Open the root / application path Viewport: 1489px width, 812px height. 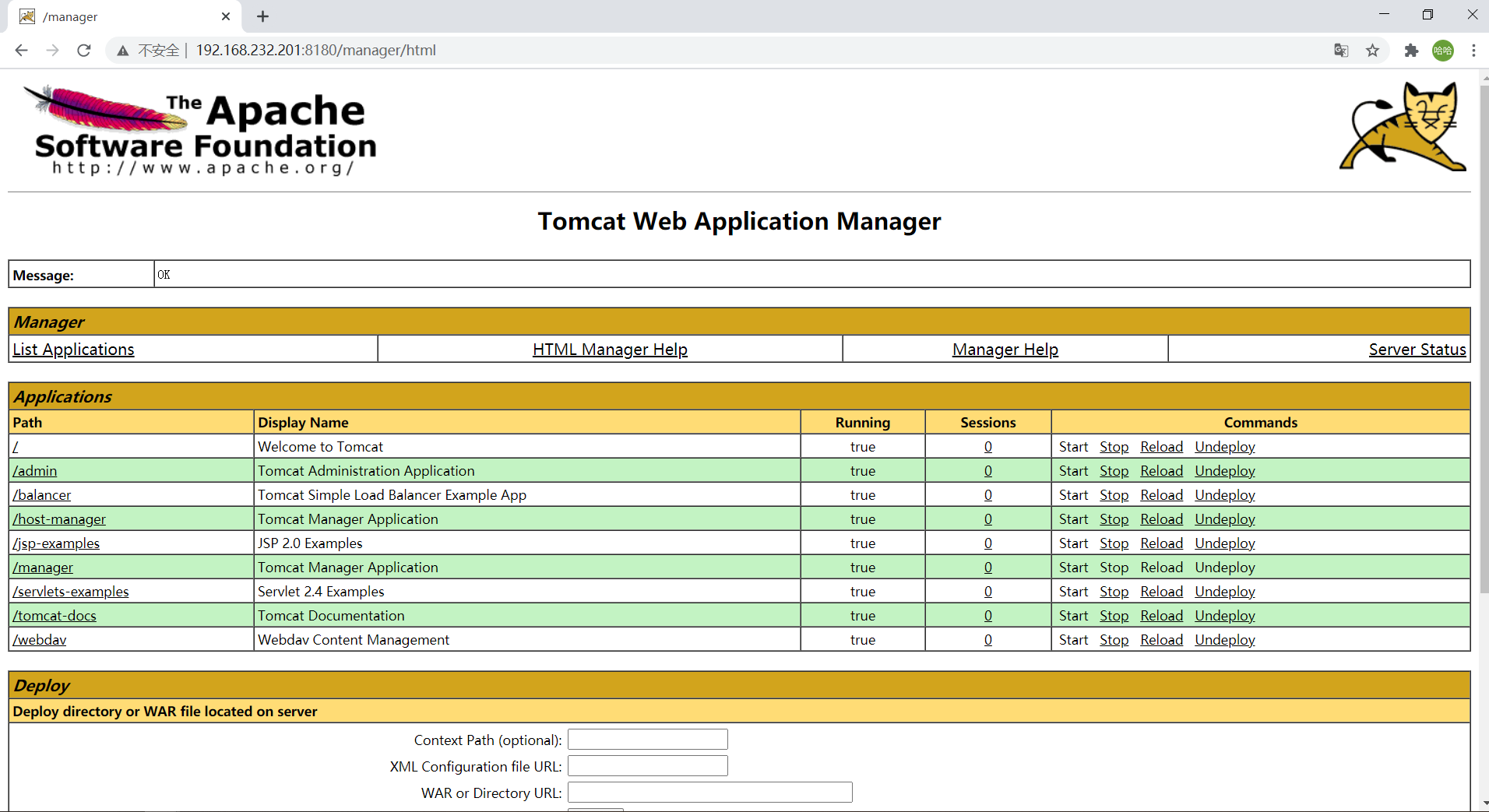[x=16, y=447]
